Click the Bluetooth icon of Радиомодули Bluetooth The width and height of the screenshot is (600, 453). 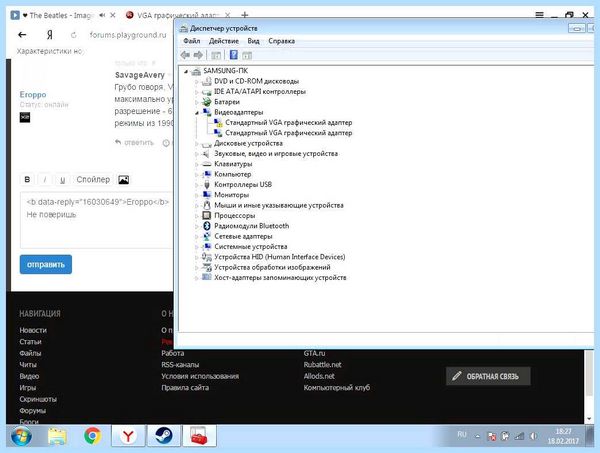pos(207,226)
